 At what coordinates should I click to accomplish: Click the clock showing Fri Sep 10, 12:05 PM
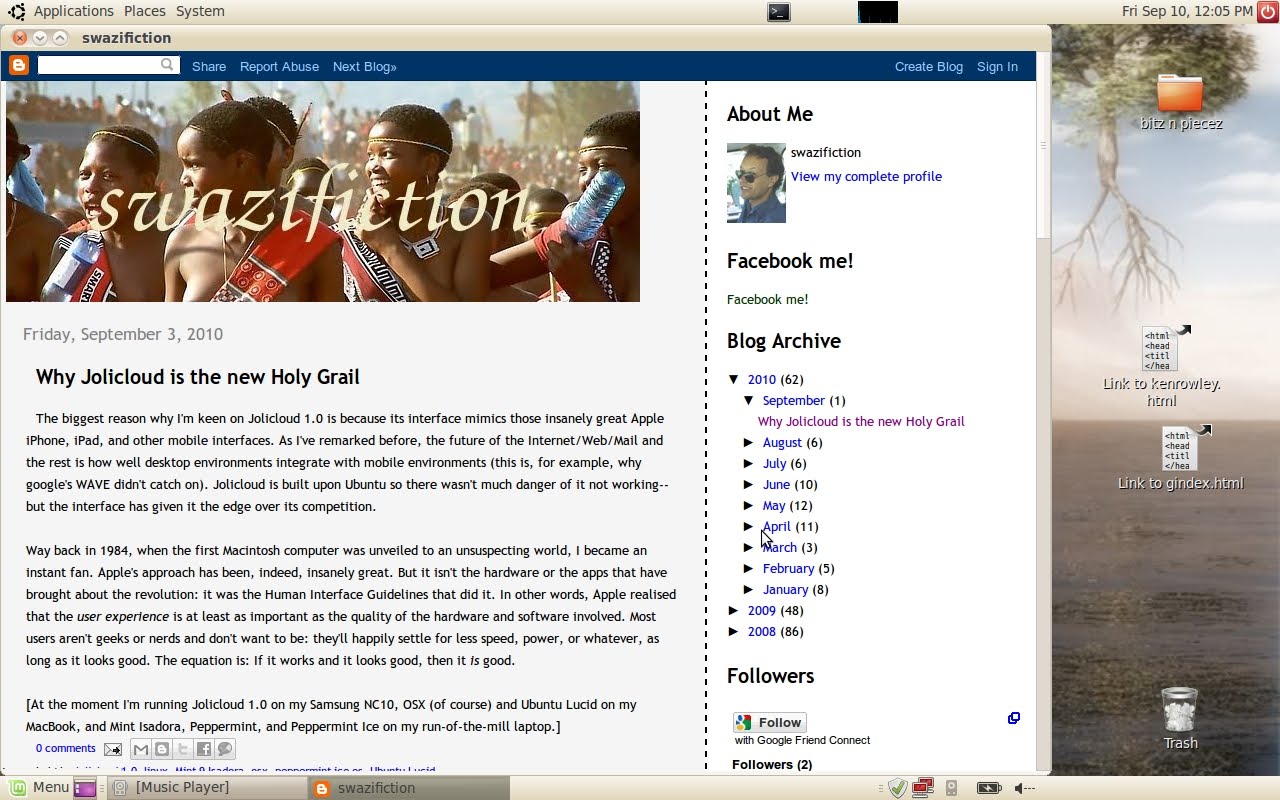pyautogui.click(x=1187, y=11)
